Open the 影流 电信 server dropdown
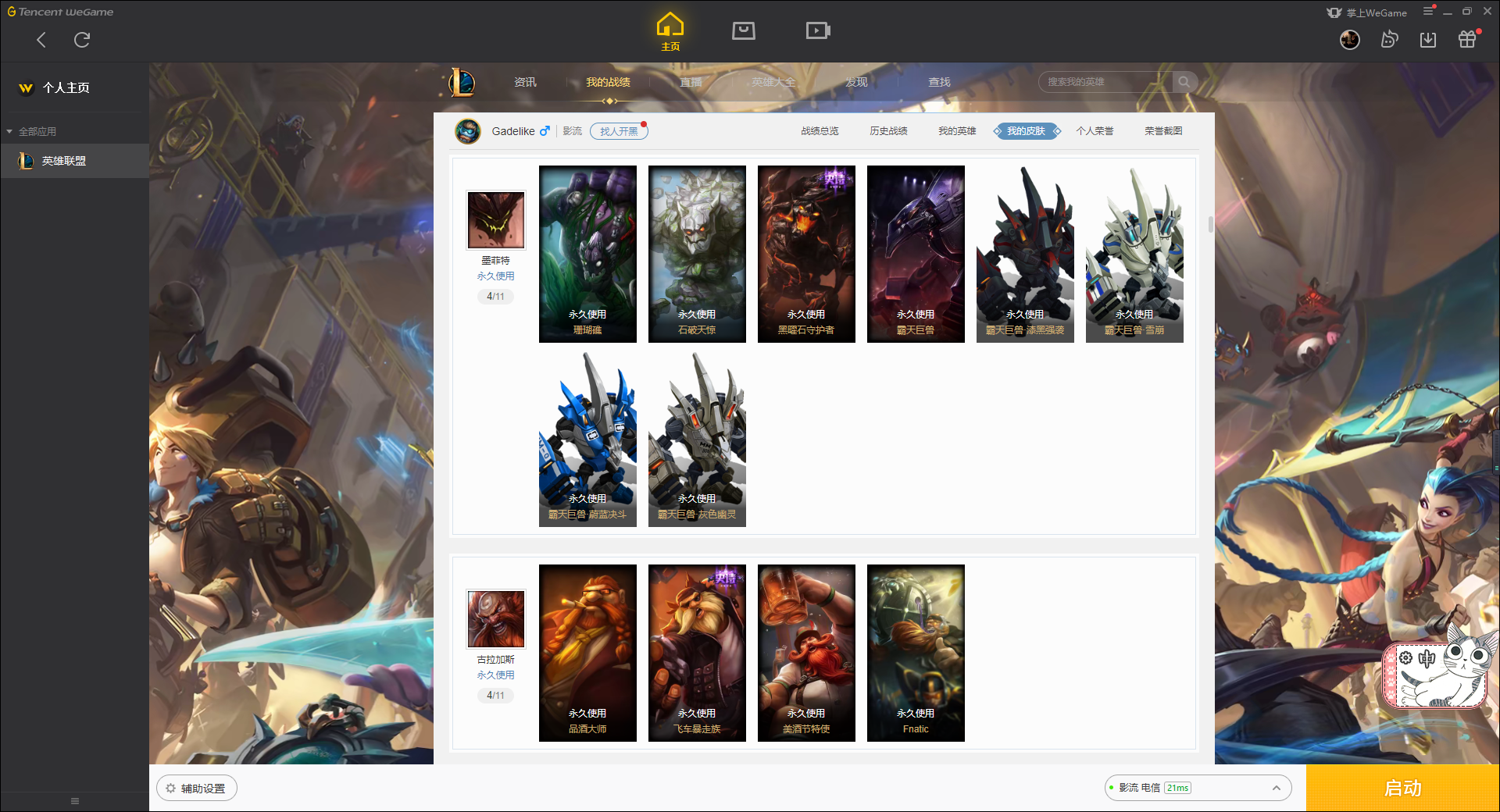Image resolution: width=1500 pixels, height=812 pixels. 1198,788
